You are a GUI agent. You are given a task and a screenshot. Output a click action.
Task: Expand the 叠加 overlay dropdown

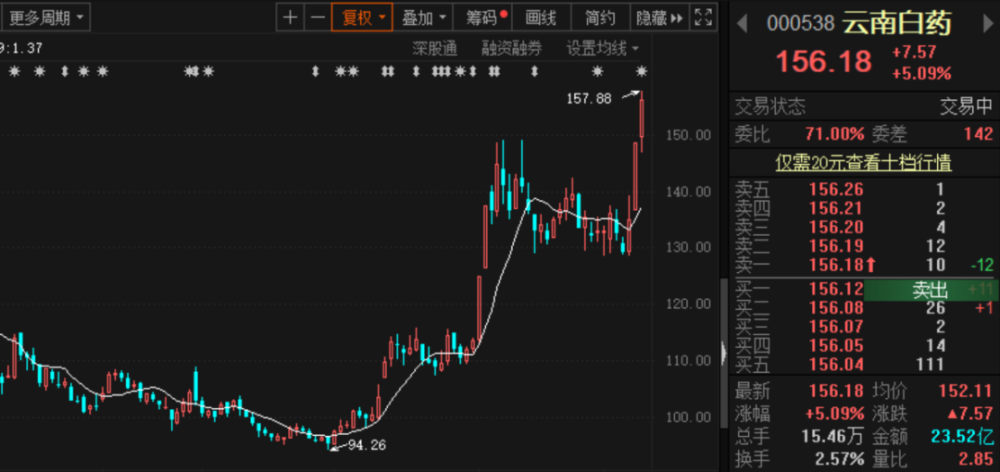point(424,17)
